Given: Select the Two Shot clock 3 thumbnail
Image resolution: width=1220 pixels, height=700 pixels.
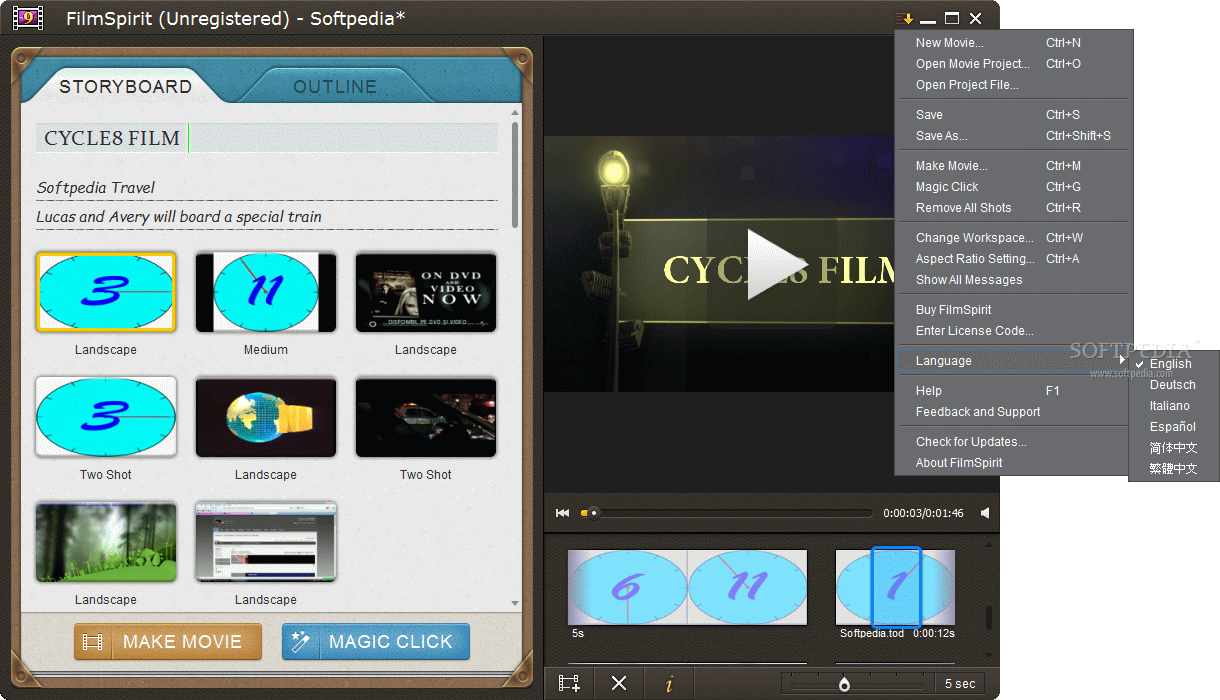Looking at the screenshot, I should pyautogui.click(x=106, y=417).
